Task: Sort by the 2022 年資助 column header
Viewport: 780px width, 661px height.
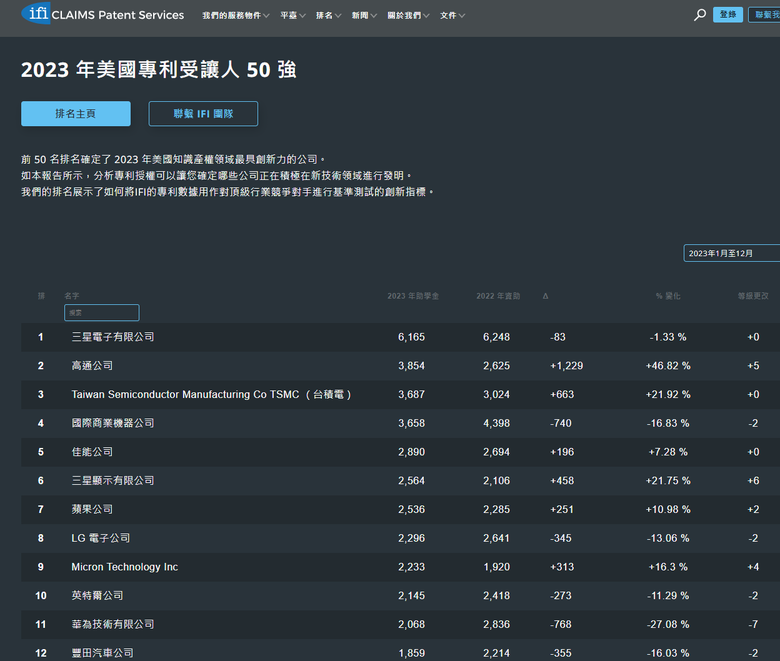Action: pyautogui.click(x=498, y=296)
